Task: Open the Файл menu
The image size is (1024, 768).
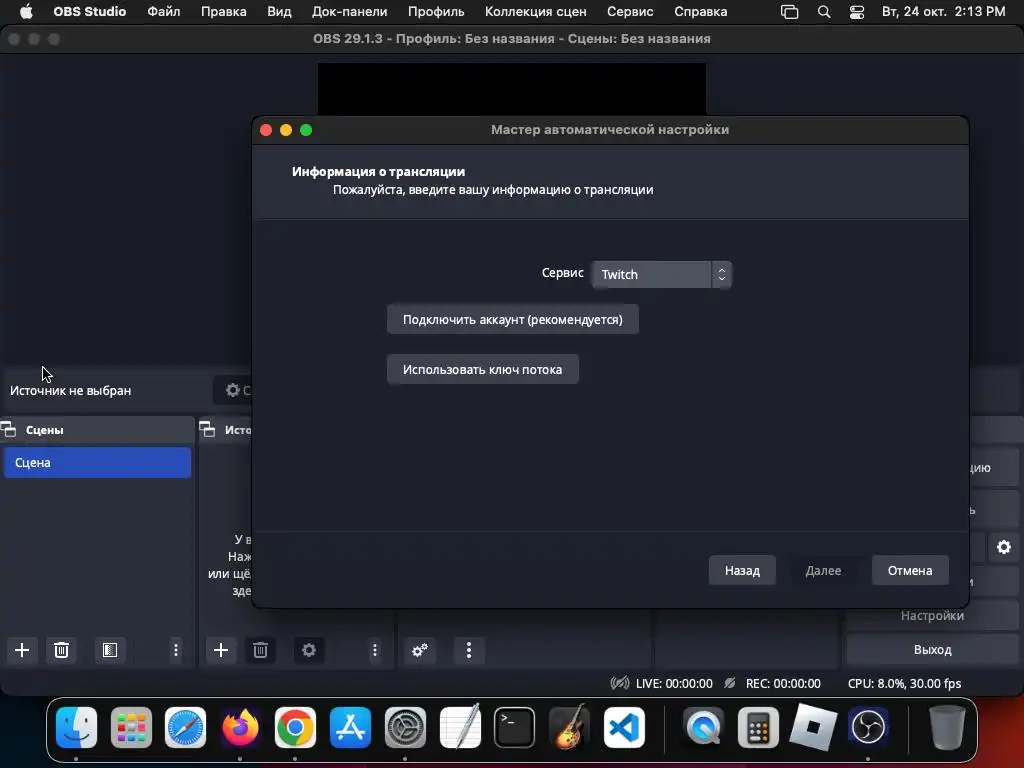Action: 164,12
